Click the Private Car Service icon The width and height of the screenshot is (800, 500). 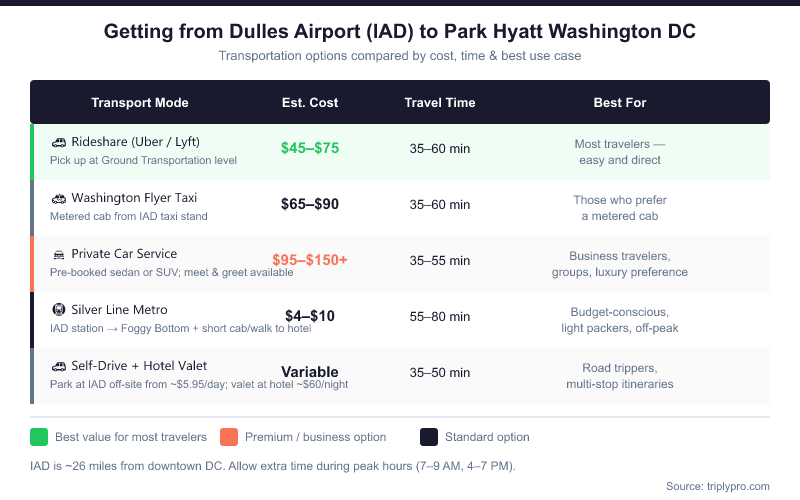click(59, 254)
